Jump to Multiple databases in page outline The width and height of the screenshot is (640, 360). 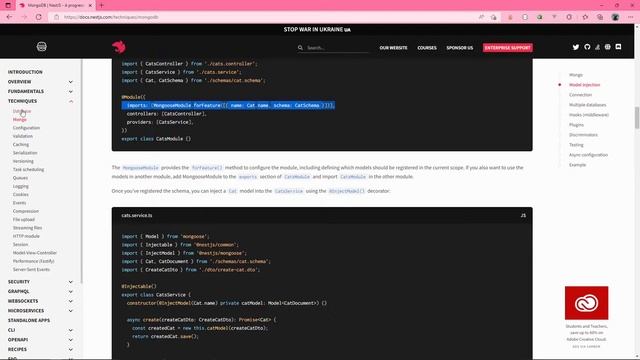click(x=587, y=105)
